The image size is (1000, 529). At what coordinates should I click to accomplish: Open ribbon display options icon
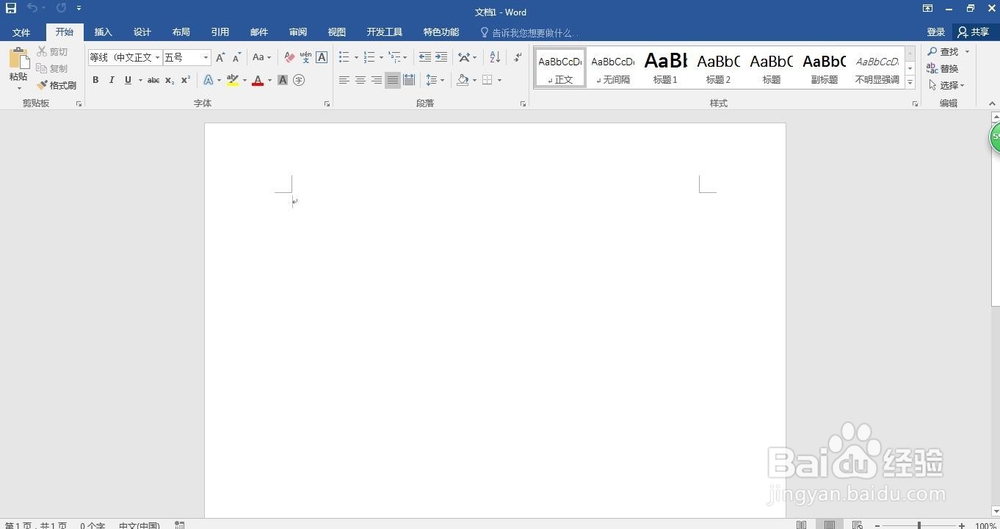pyautogui.click(x=927, y=8)
